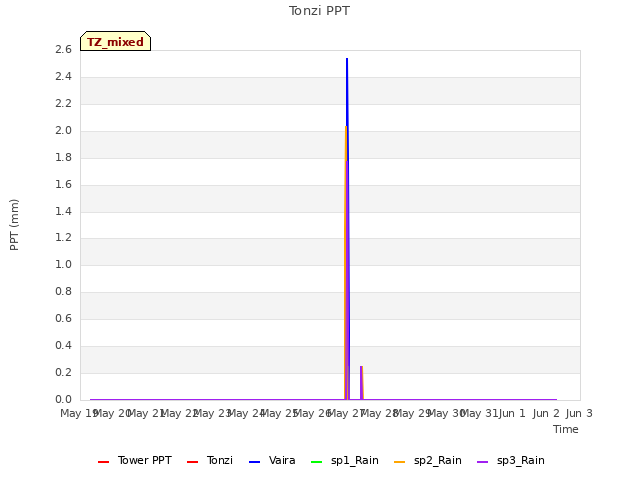The height and width of the screenshot is (480, 640).
Task: Click the 1.8 y-axis tick label
Action: (x=63, y=157)
